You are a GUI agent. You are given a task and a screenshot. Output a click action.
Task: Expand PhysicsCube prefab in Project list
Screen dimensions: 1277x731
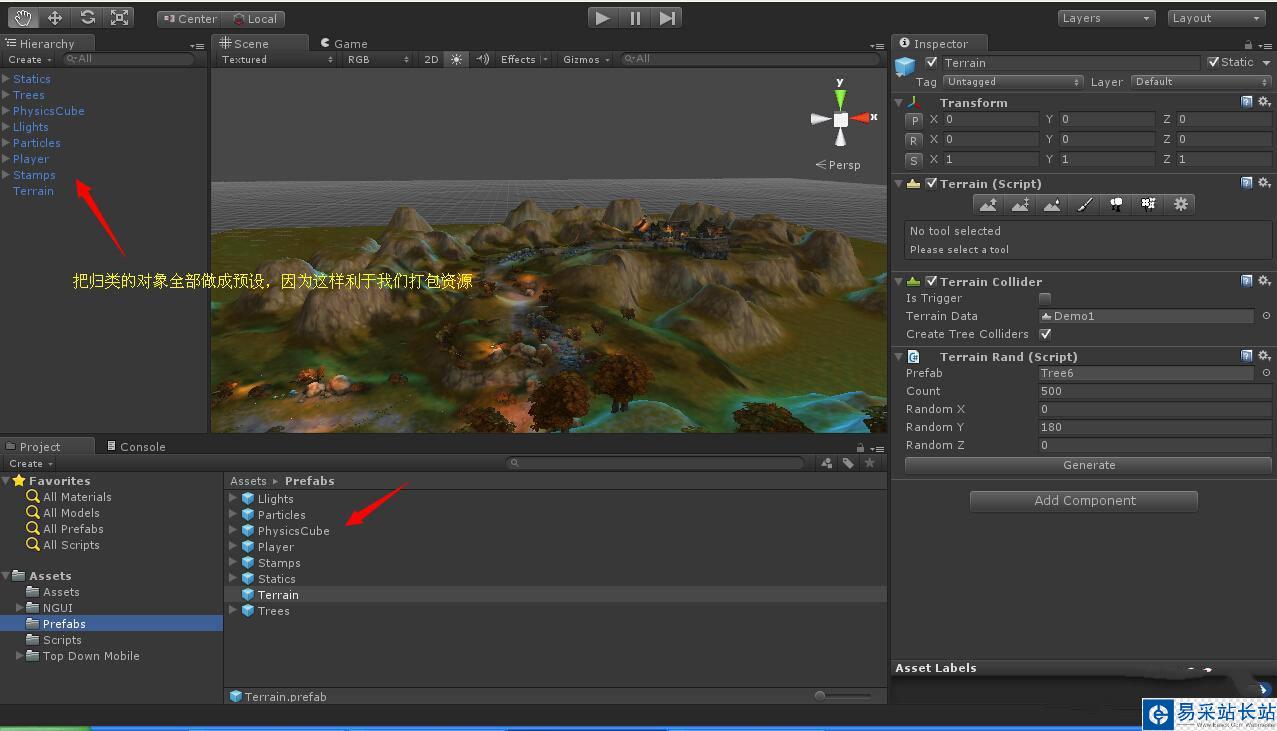233,531
